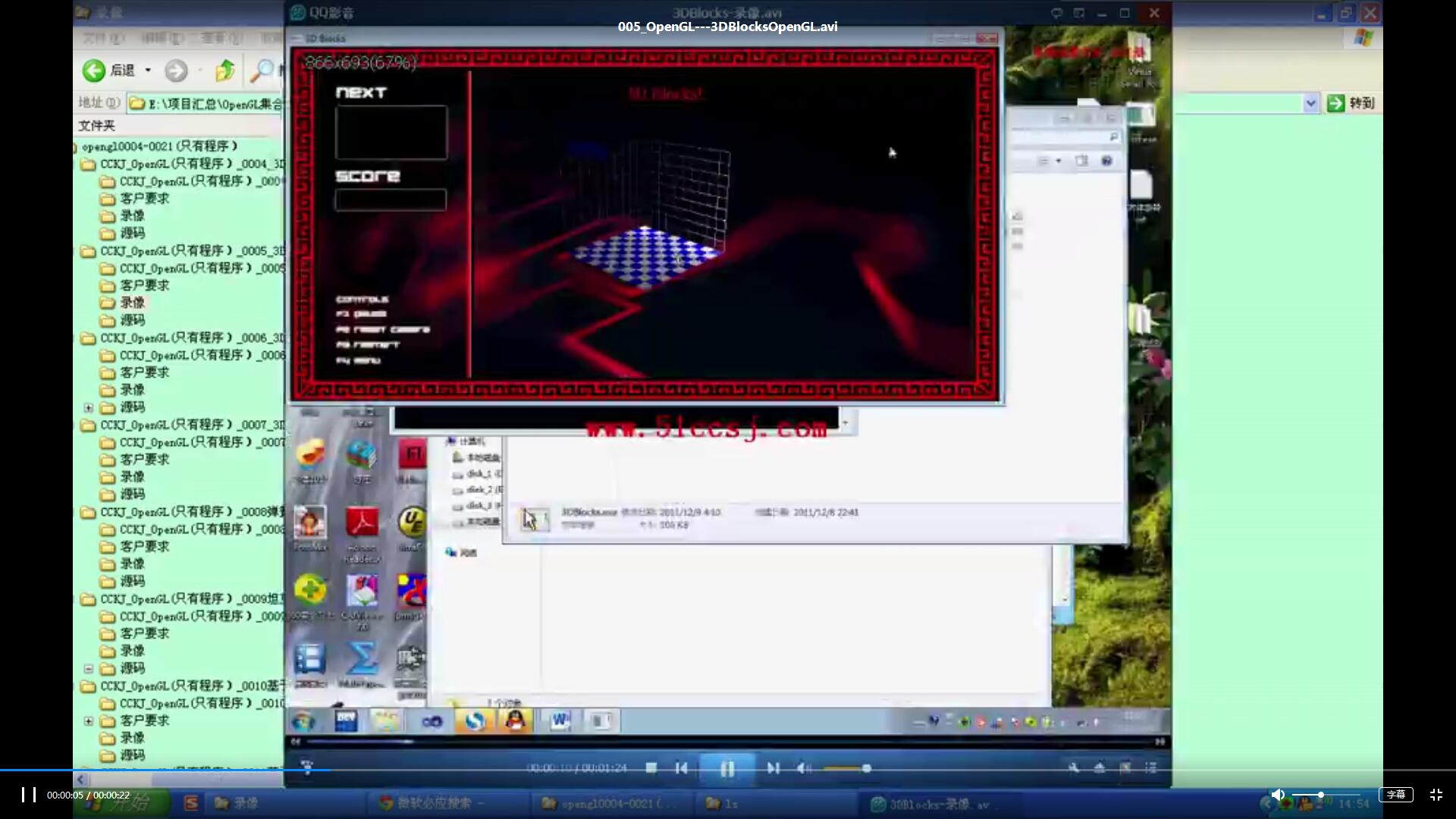
Task: Open the 查看(V) menu
Action: [221, 38]
